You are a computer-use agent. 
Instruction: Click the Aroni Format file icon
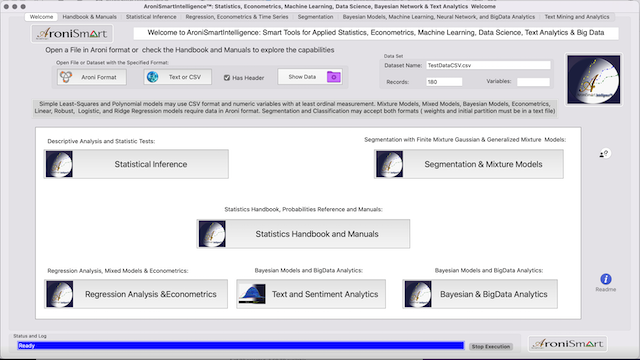66,77
